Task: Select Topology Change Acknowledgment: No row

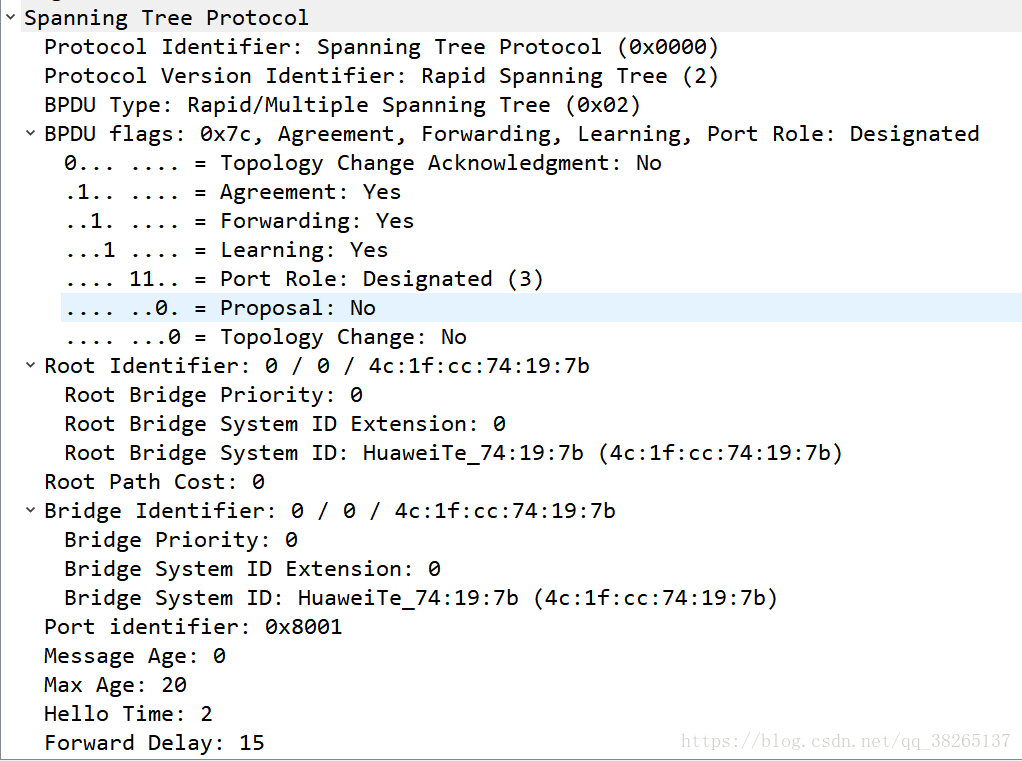Action: point(363,163)
